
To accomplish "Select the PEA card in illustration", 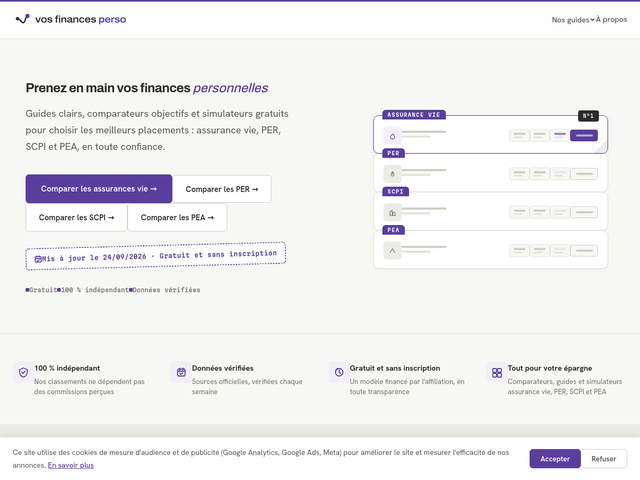I will [x=490, y=250].
